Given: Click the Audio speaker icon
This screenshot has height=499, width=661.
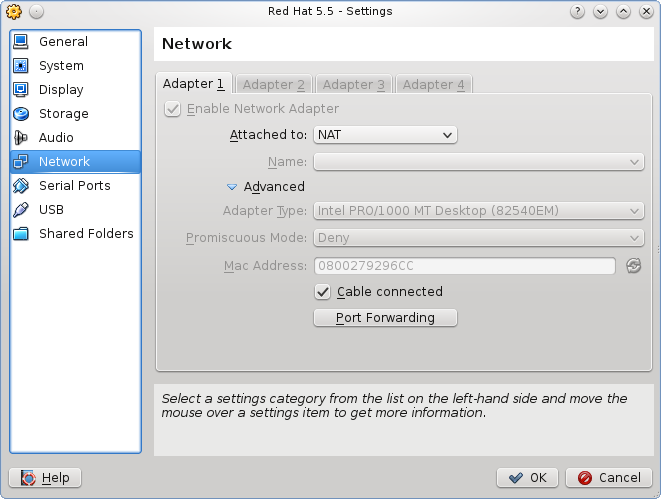Looking at the screenshot, I should coord(21,137).
